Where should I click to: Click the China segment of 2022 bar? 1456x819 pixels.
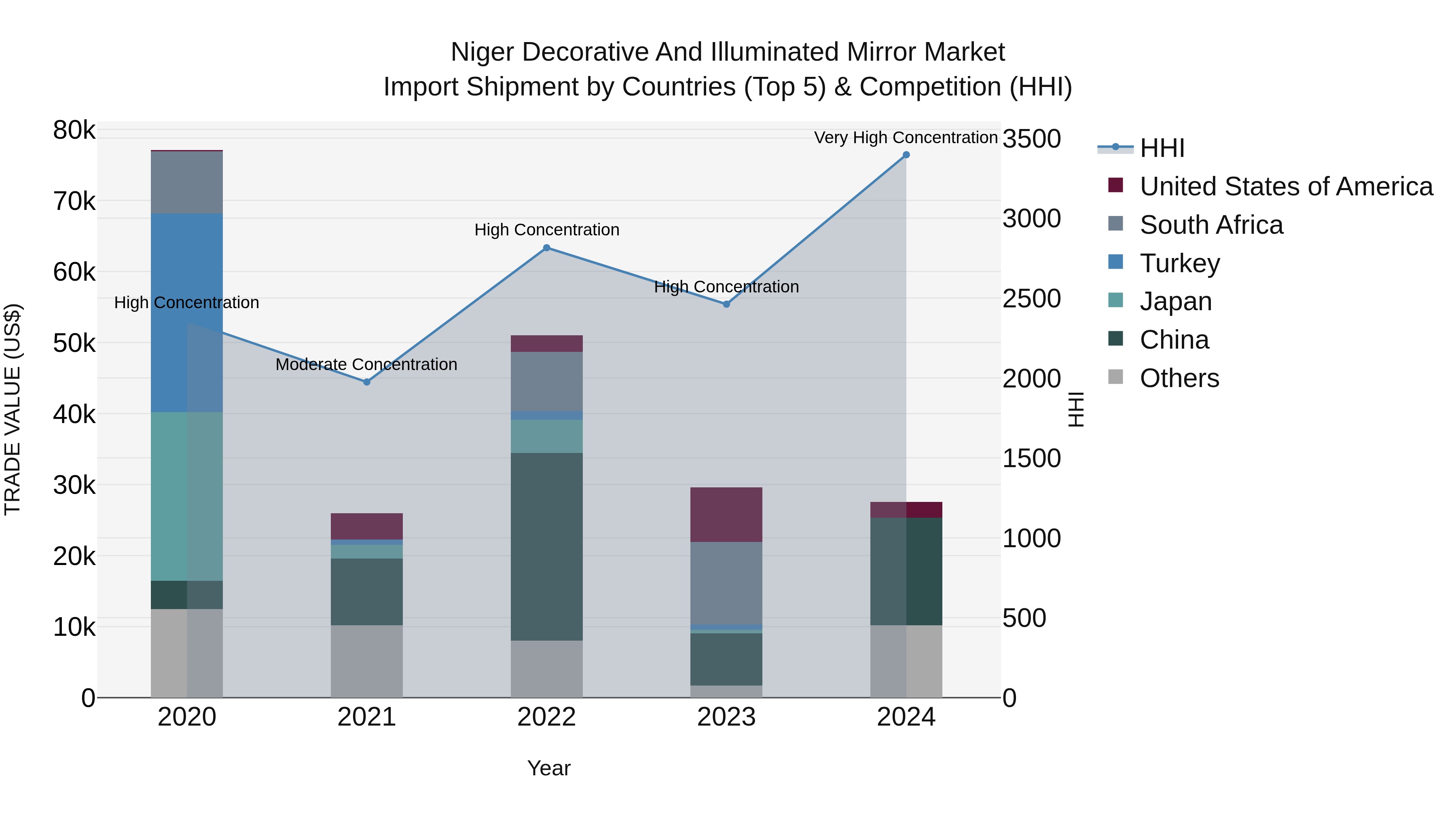point(546,546)
